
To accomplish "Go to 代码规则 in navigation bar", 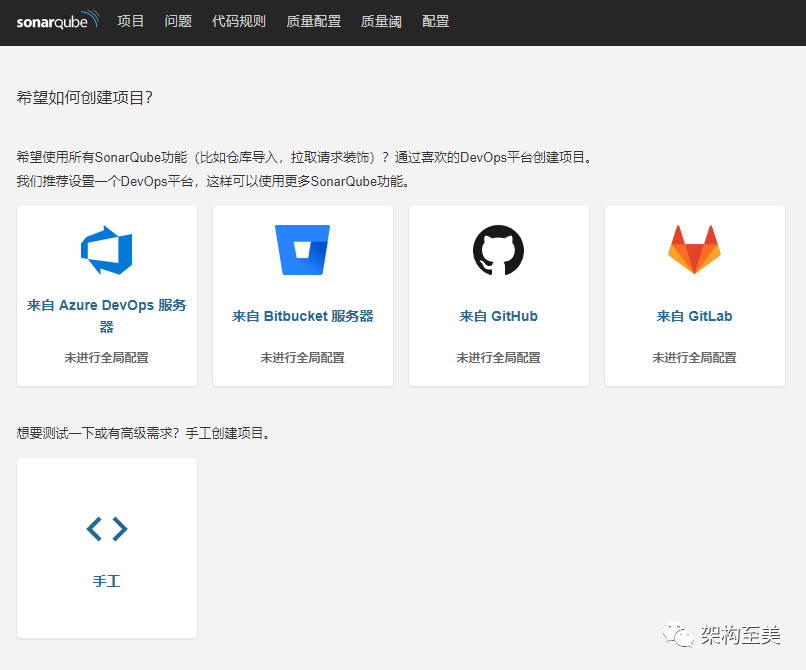I will click(239, 21).
